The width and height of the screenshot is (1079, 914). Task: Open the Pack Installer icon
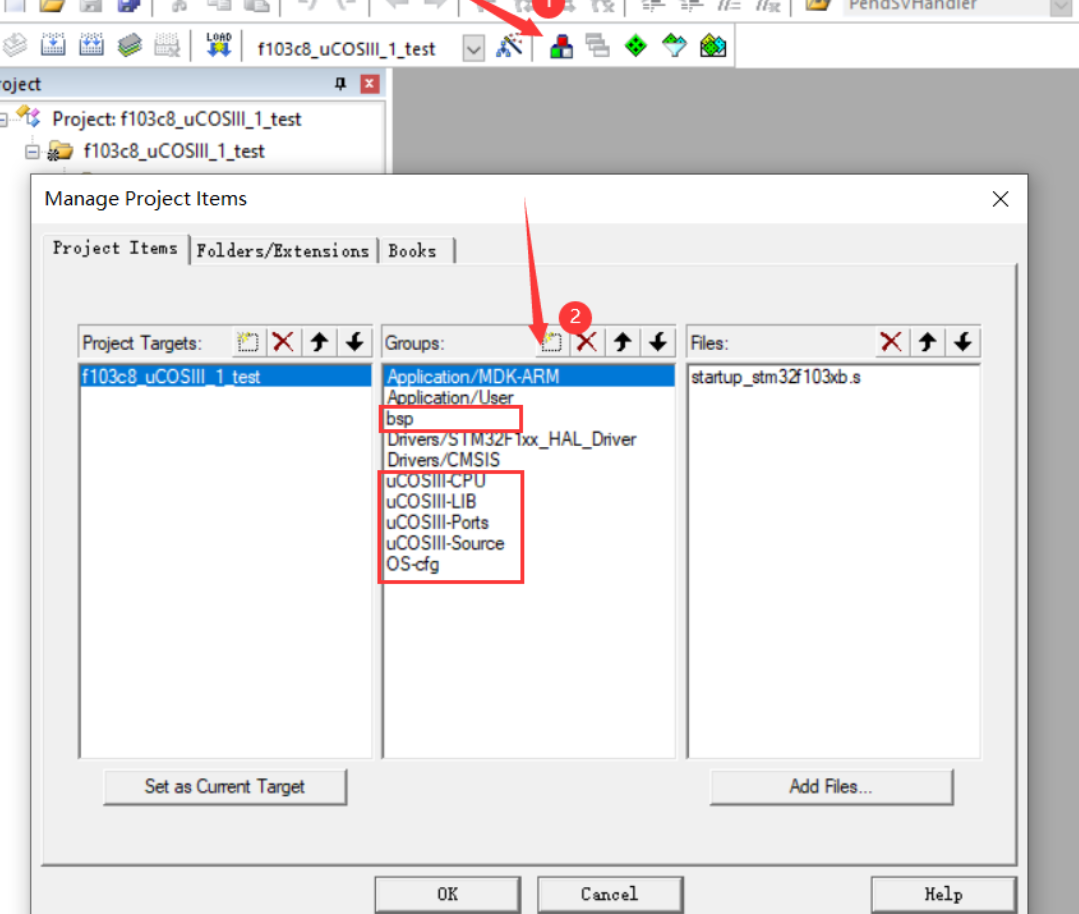[x=713, y=46]
